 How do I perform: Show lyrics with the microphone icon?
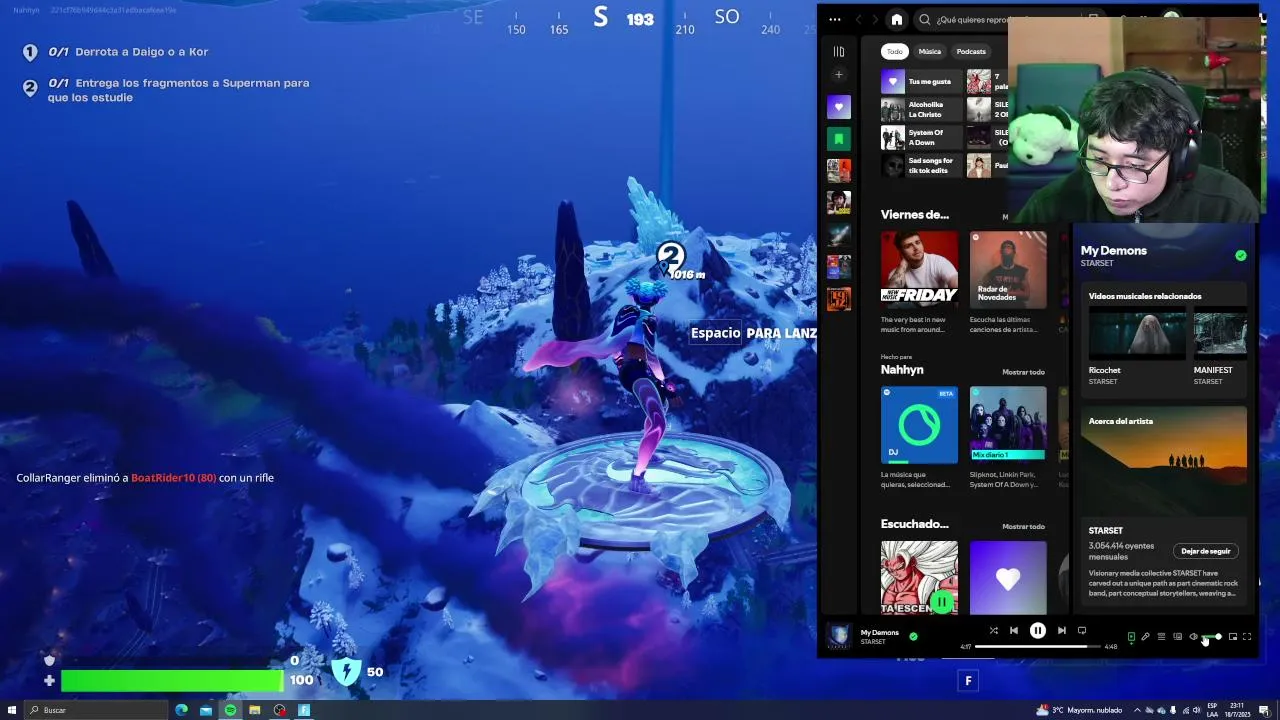point(1146,637)
